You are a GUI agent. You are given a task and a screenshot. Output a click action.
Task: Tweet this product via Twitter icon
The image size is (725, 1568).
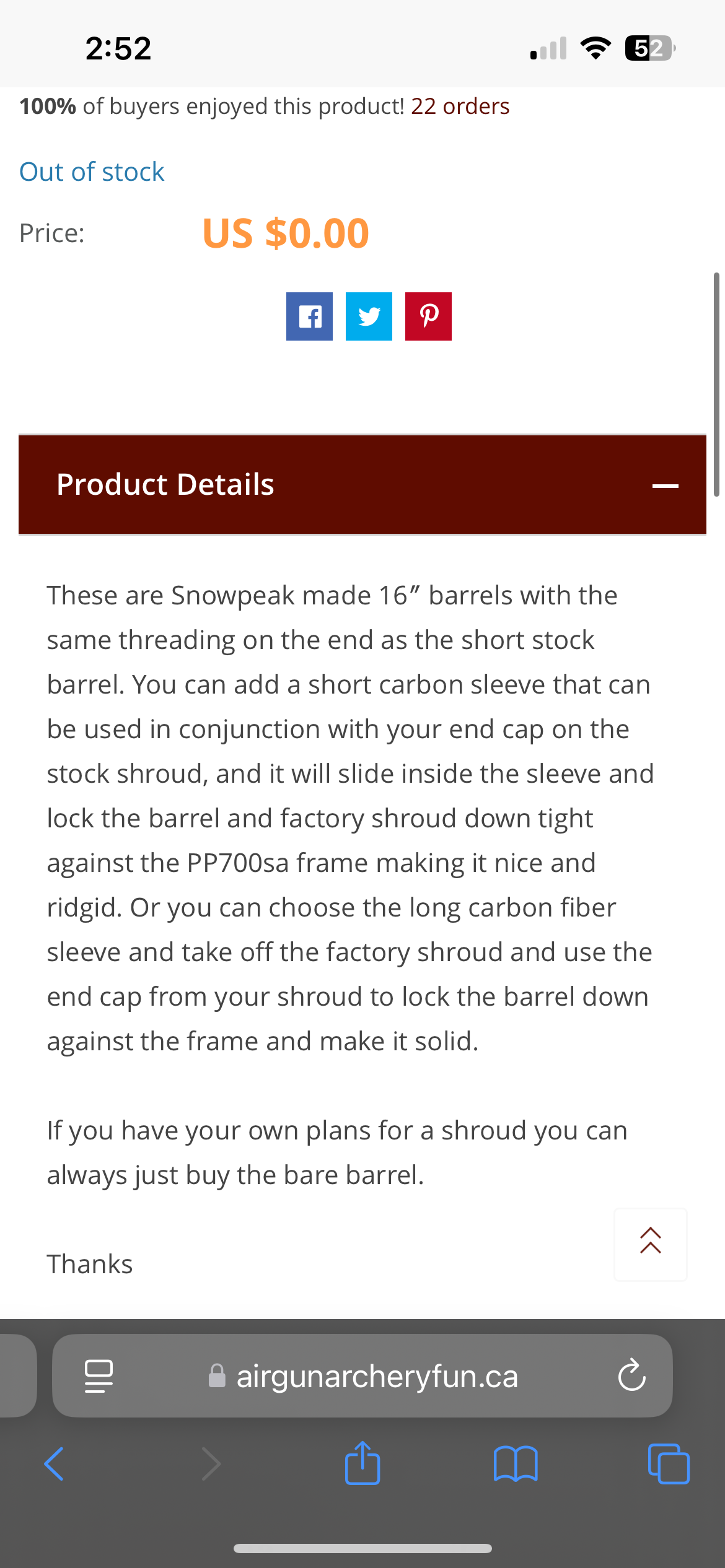(369, 316)
